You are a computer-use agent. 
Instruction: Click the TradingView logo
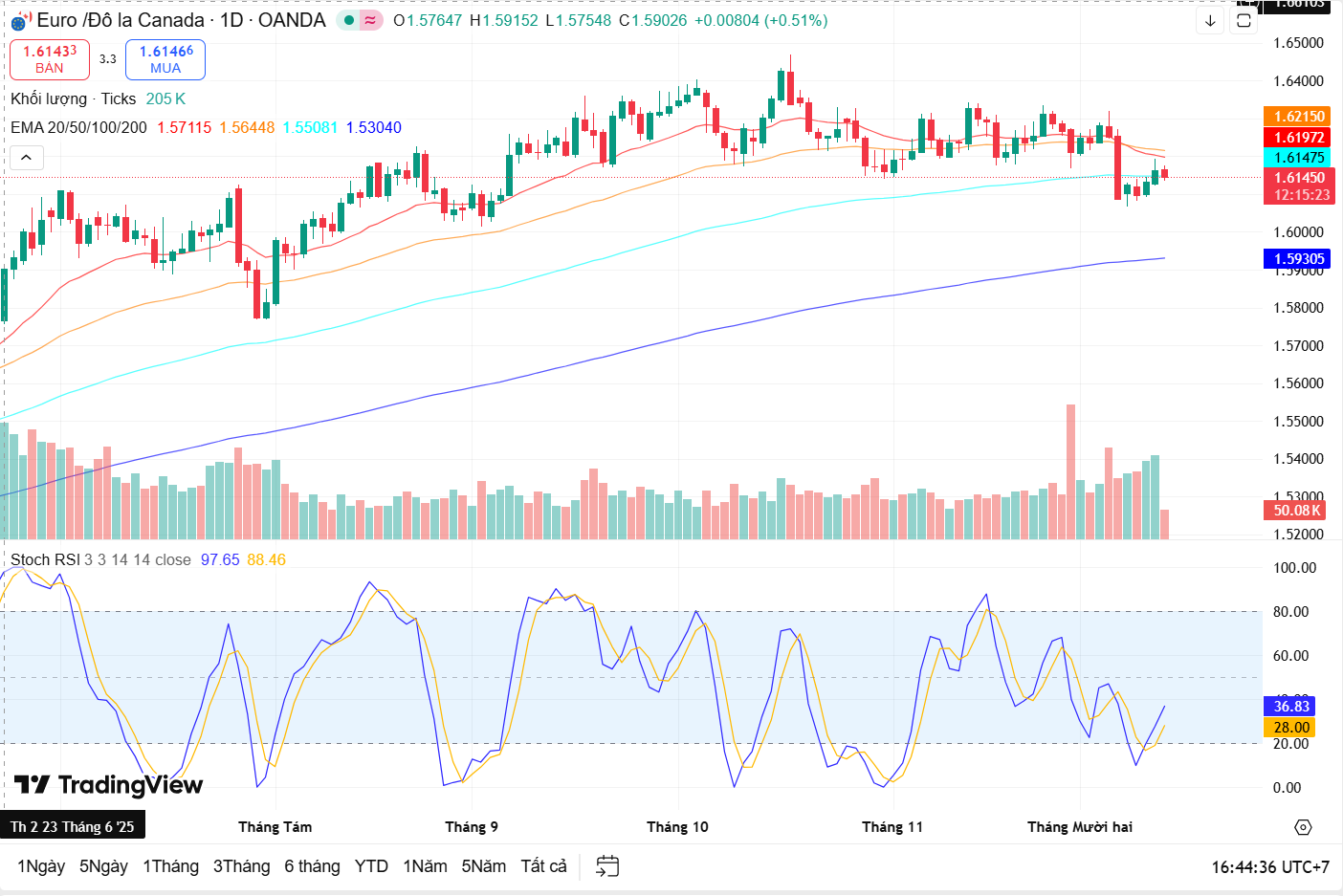point(108,785)
